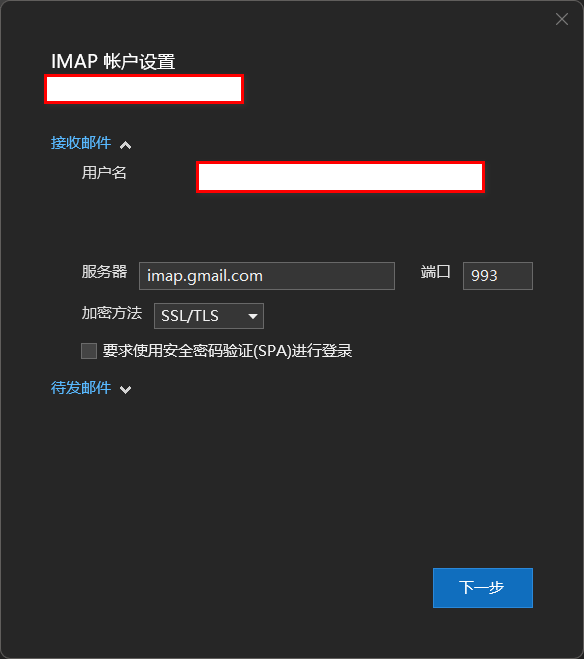The width and height of the screenshot is (584, 659).
Task: Enable the 要求使用安全密码验证(SPA) checkbox
Action: click(x=89, y=351)
